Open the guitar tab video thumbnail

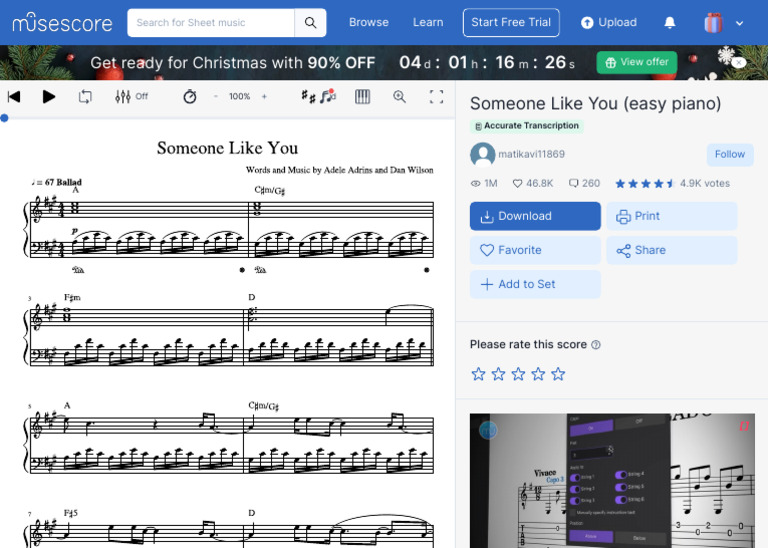pyautogui.click(x=612, y=480)
